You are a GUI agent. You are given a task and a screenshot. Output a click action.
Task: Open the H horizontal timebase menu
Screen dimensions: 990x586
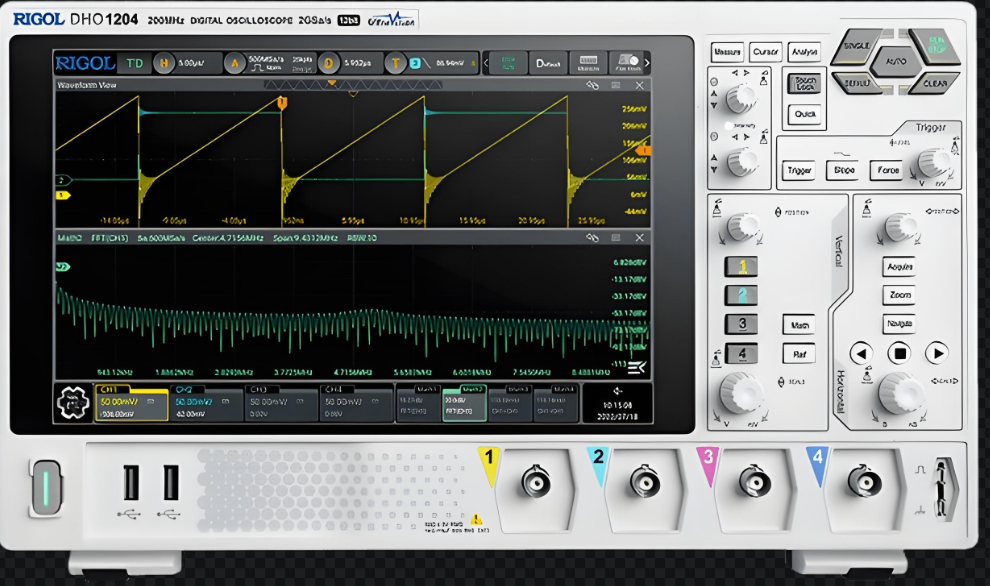(164, 63)
